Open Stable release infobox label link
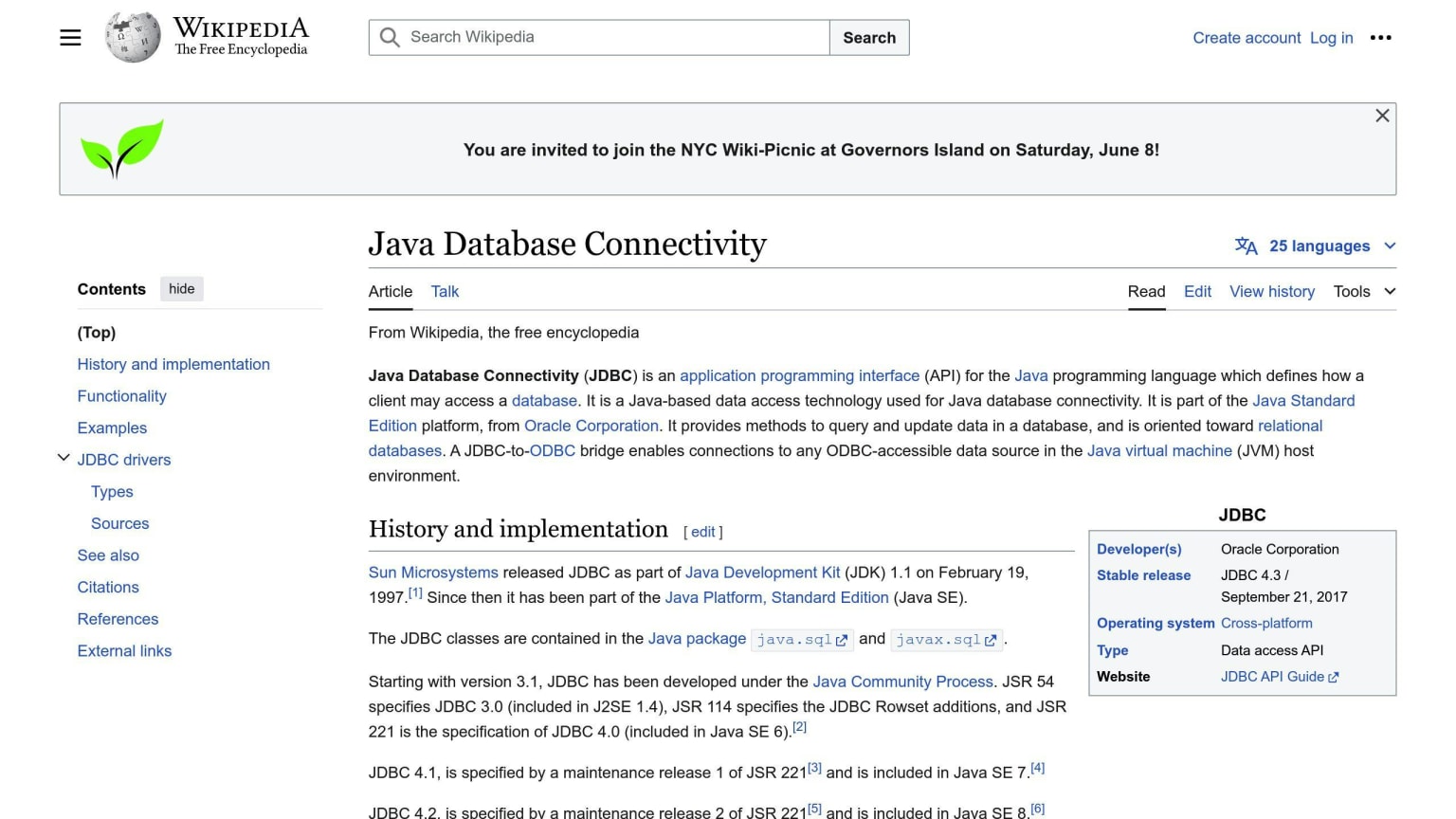1456x819 pixels. [x=1143, y=575]
